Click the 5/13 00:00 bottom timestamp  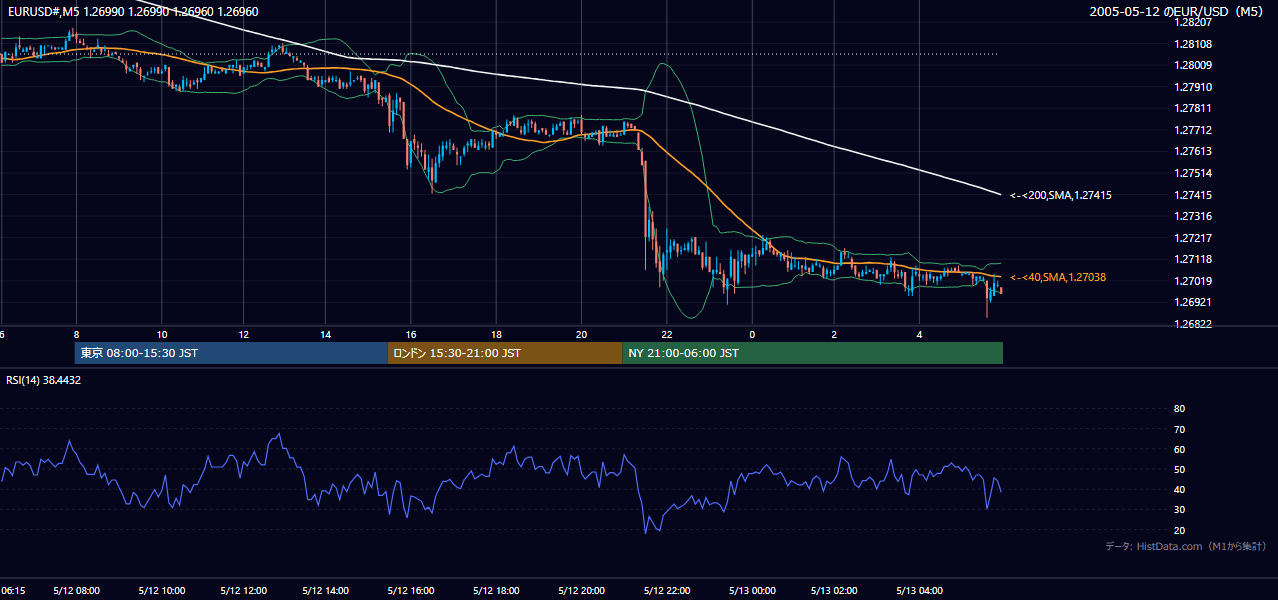pyautogui.click(x=751, y=591)
